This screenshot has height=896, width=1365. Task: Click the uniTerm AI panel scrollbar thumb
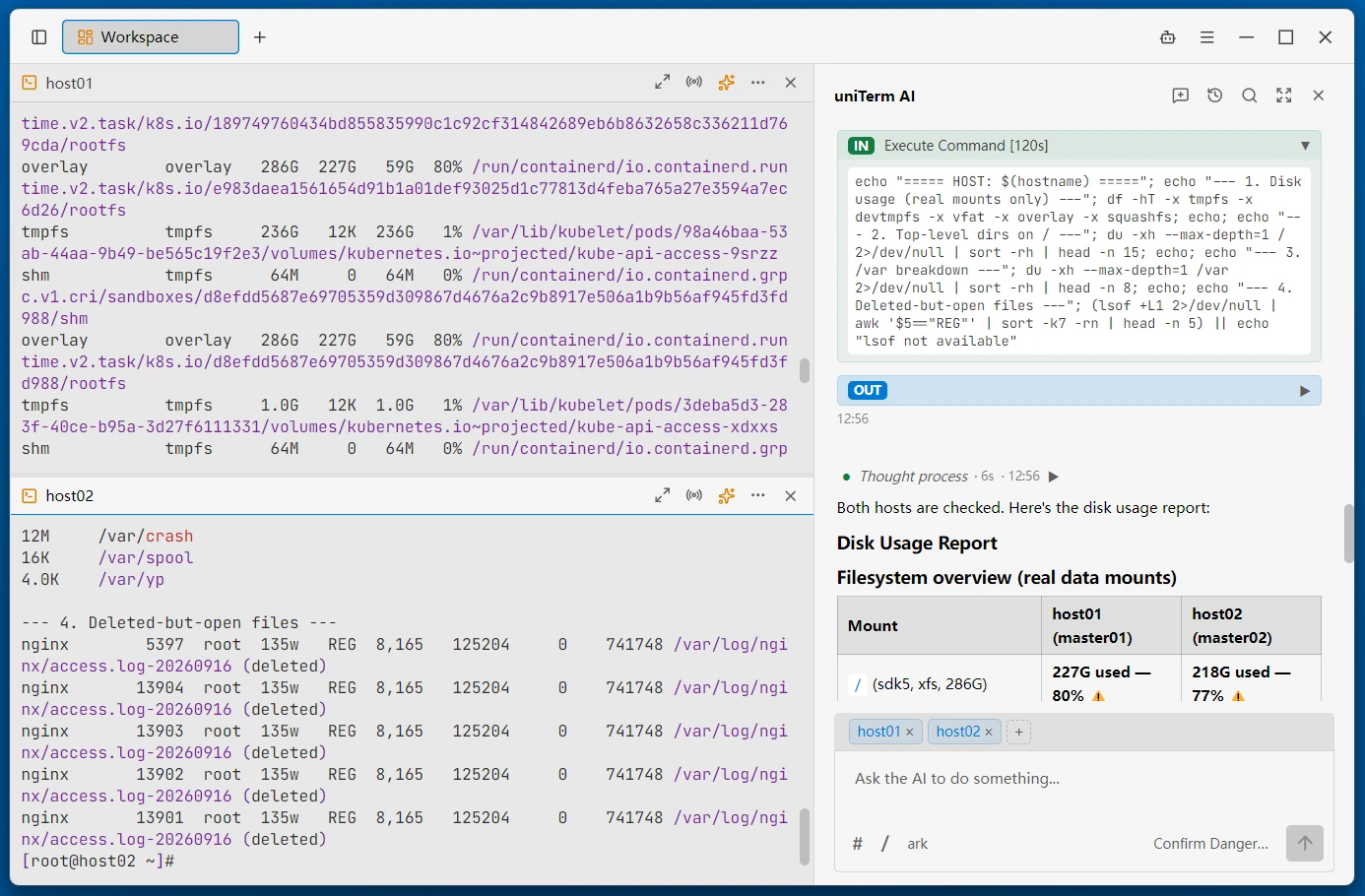pyautogui.click(x=1349, y=533)
